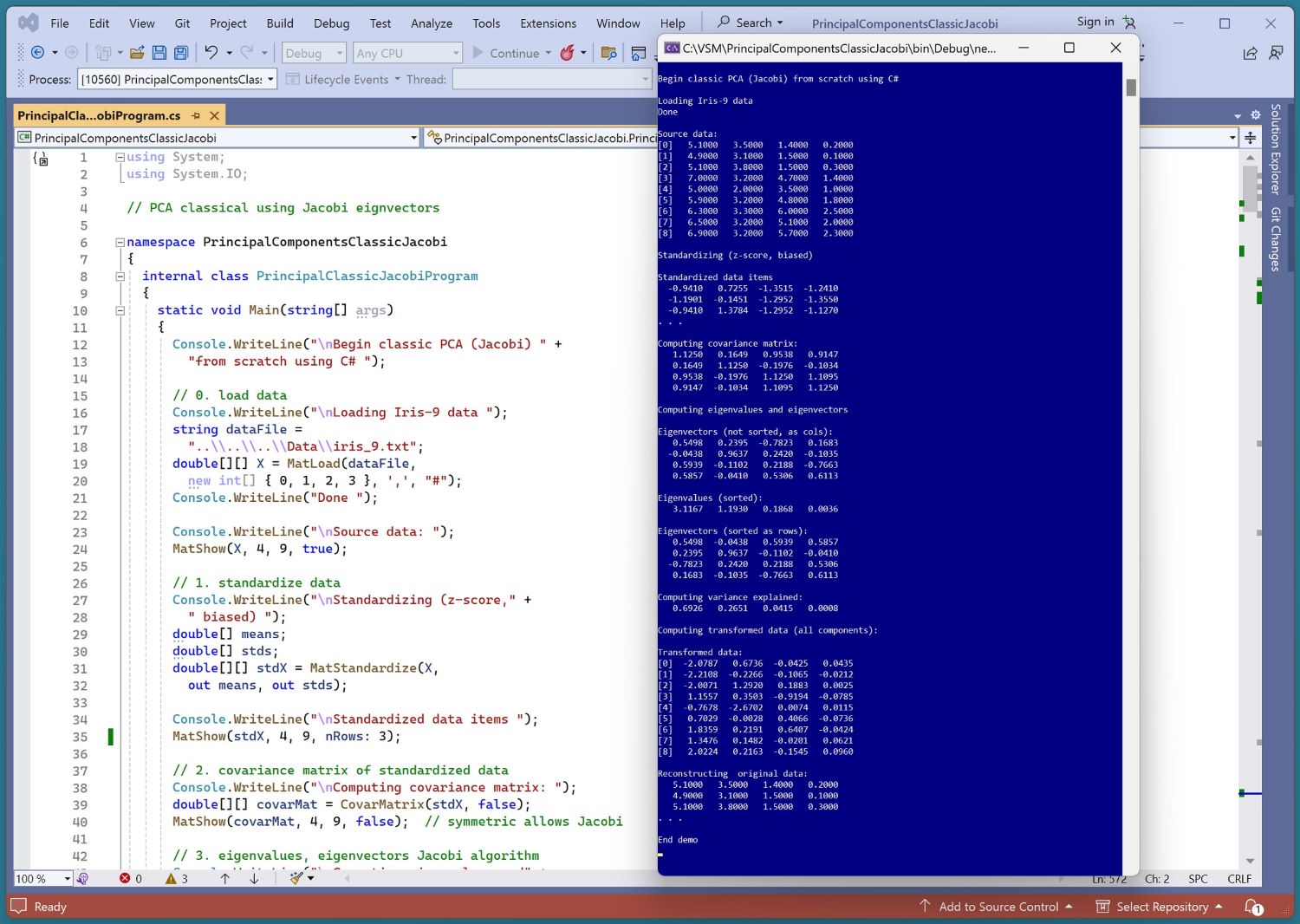The height and width of the screenshot is (924, 1300).
Task: Collapse the static void Main method
Action: point(120,310)
